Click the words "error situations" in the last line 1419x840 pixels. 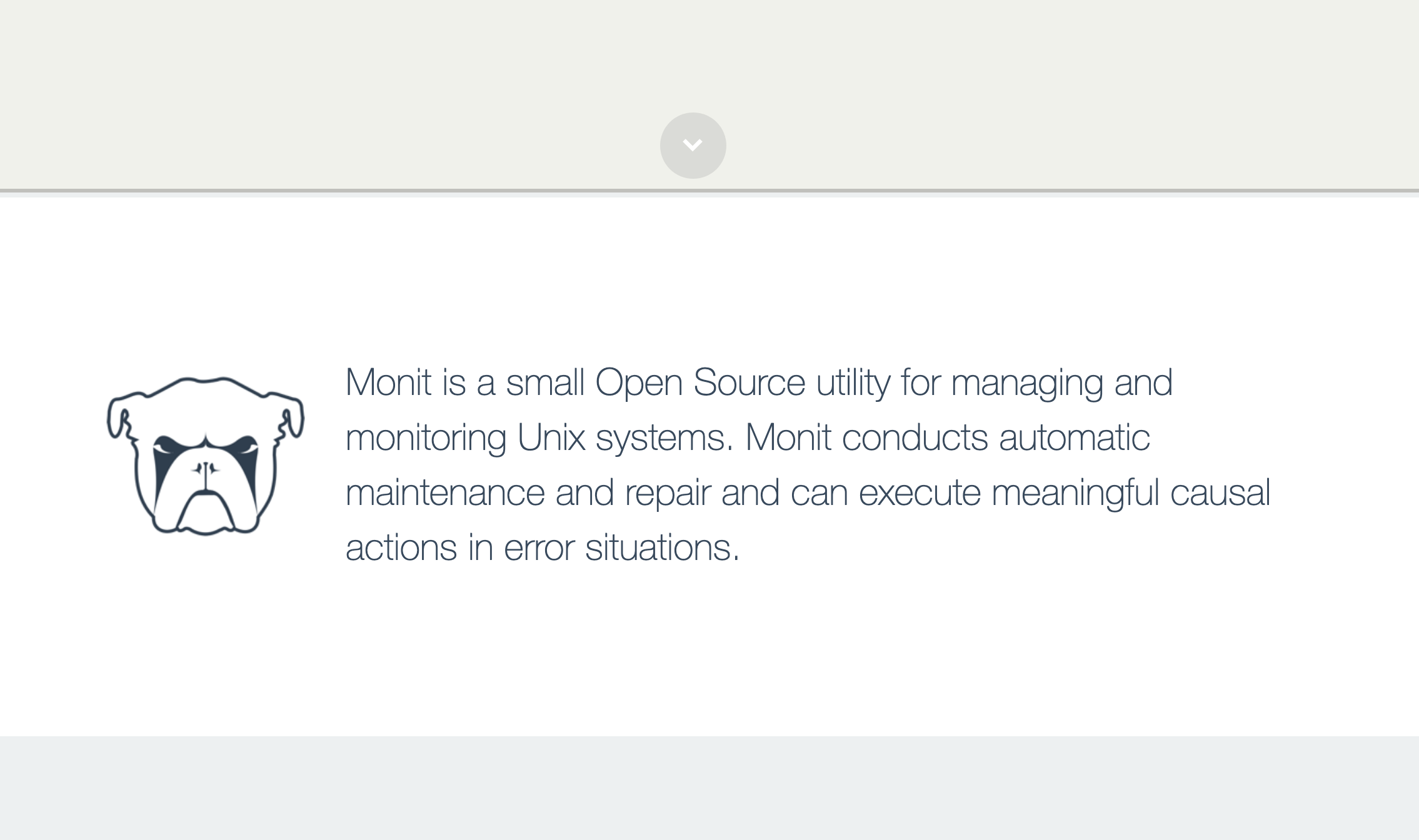pyautogui.click(x=621, y=547)
